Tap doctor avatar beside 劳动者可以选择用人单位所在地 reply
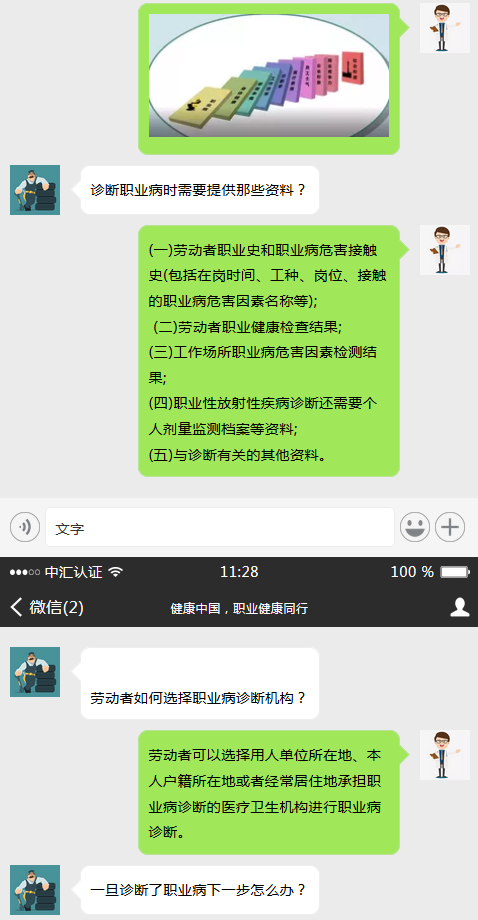Screen dimensions: 478x920 [445, 755]
